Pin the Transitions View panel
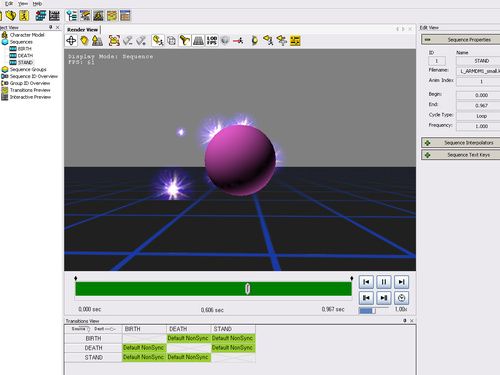The image size is (500, 375). tap(405, 320)
